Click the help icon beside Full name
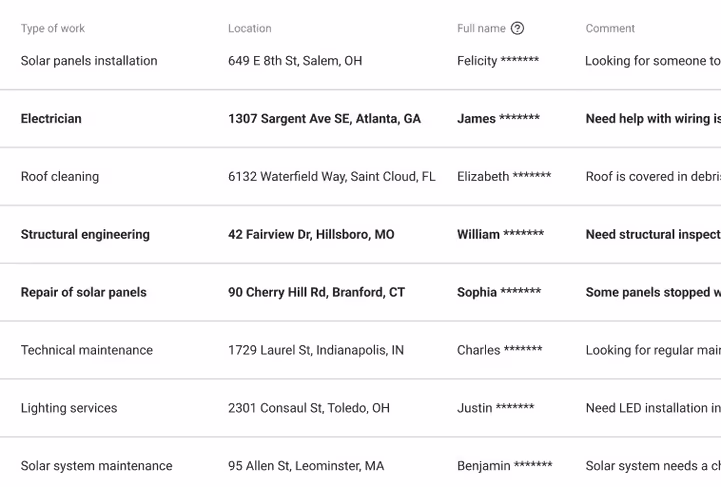 pos(517,29)
